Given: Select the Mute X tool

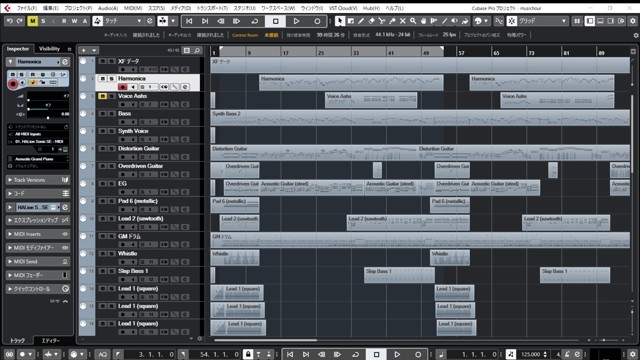Looking at the screenshot, I should (x=402, y=21).
